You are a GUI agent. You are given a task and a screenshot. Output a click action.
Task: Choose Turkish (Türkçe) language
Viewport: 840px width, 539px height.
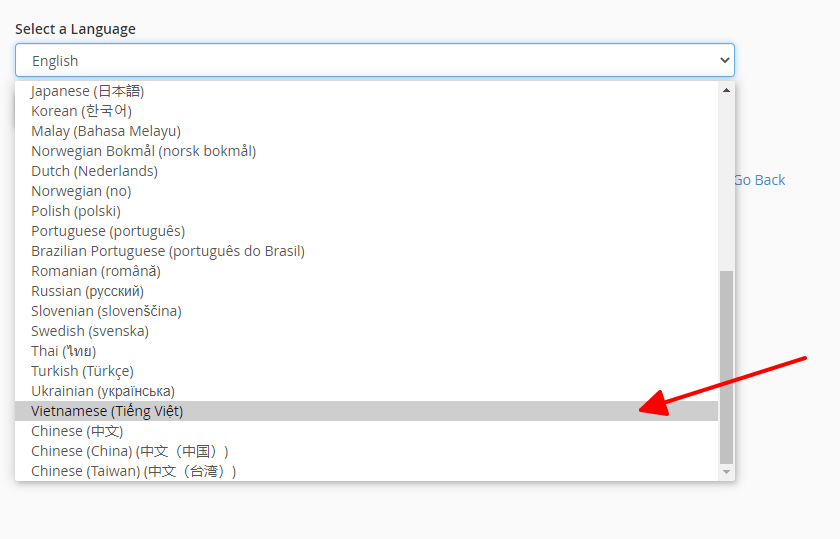pyautogui.click(x=82, y=371)
